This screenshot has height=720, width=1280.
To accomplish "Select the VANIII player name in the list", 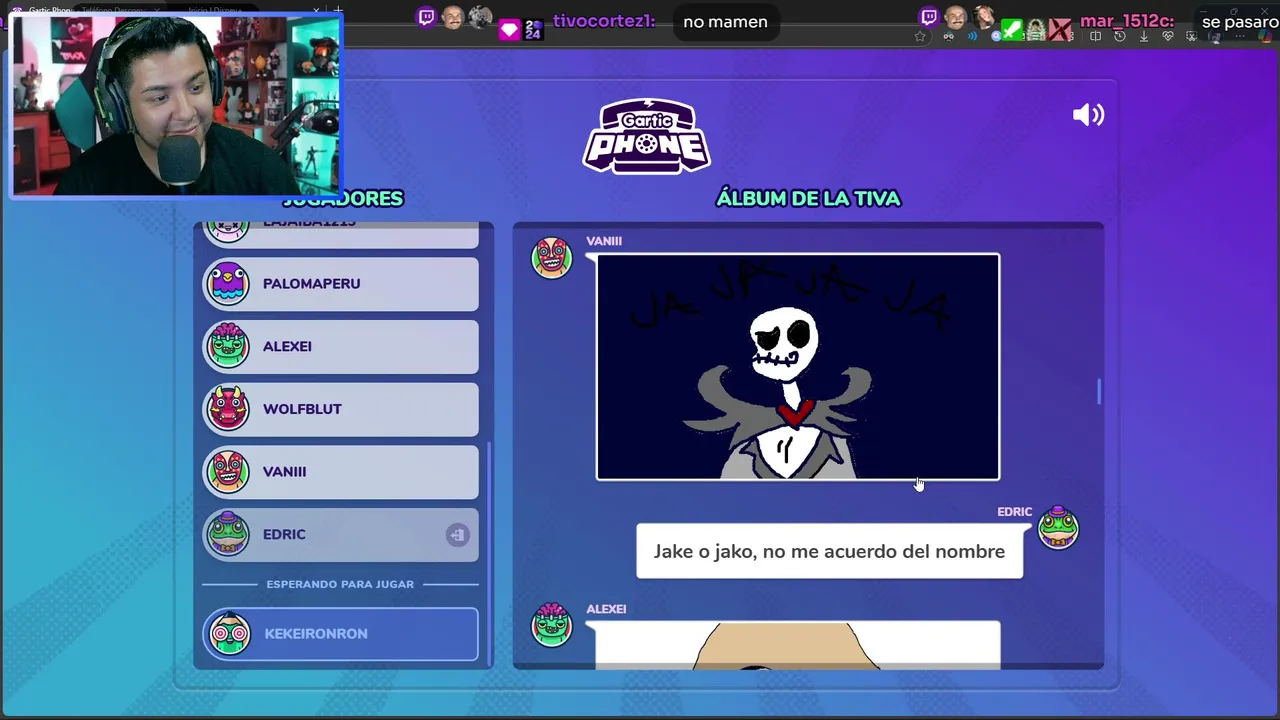I will pyautogui.click(x=284, y=472).
